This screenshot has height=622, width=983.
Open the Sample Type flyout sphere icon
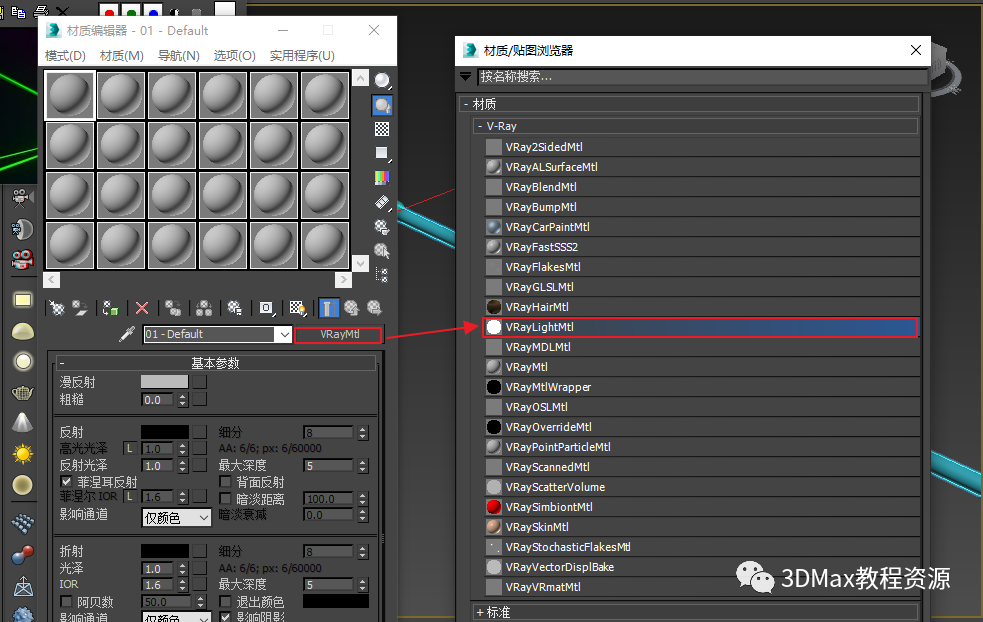coord(382,80)
